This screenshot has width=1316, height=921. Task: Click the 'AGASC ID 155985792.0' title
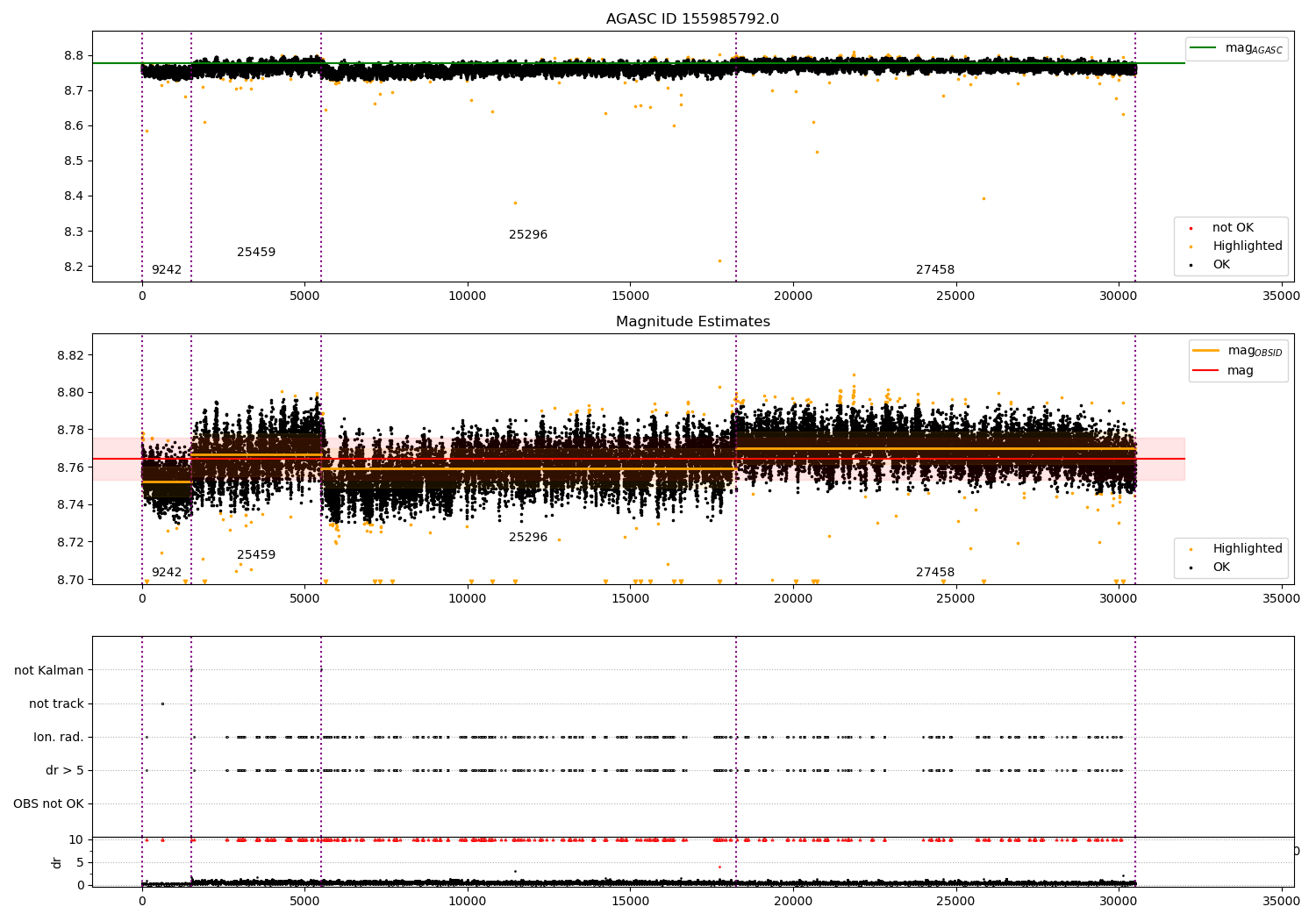692,19
